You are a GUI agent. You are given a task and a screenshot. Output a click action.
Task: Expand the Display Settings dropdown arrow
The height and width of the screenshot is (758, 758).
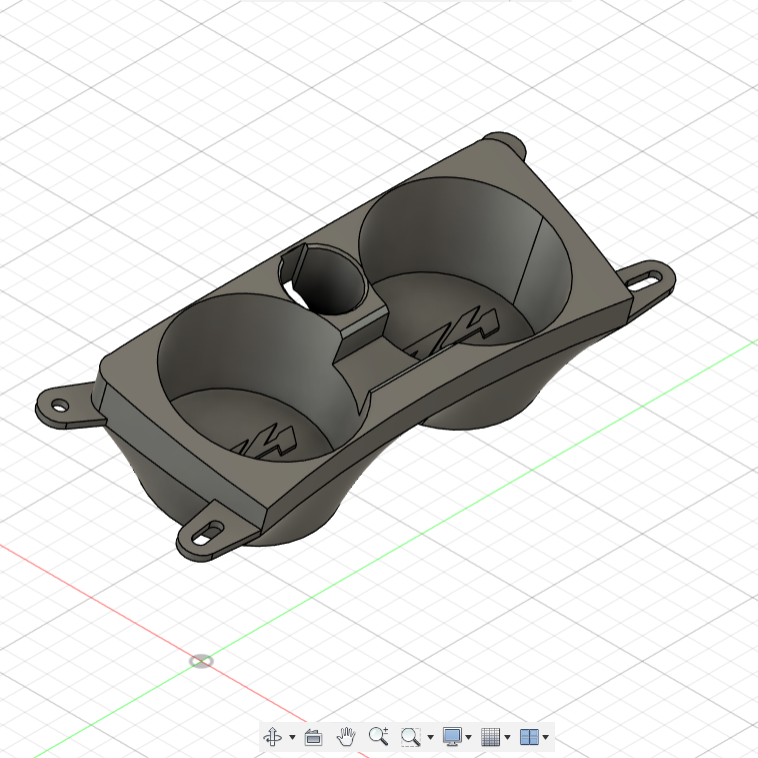click(x=468, y=737)
